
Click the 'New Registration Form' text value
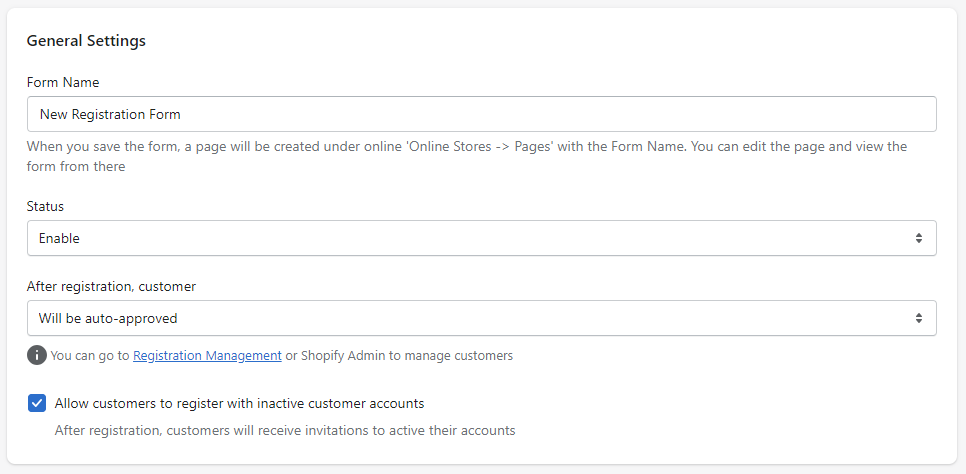(110, 114)
